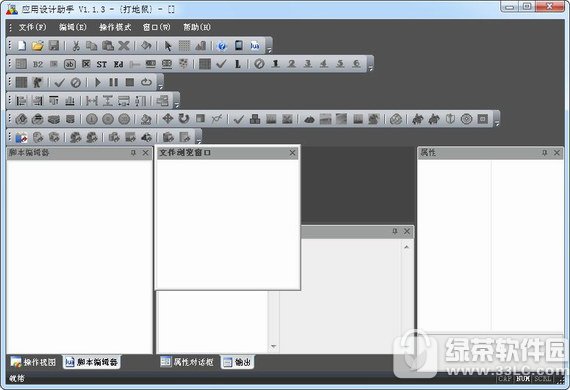Click the four-arrow move icon
Image resolution: width=570 pixels, height=390 pixels.
tap(168, 118)
